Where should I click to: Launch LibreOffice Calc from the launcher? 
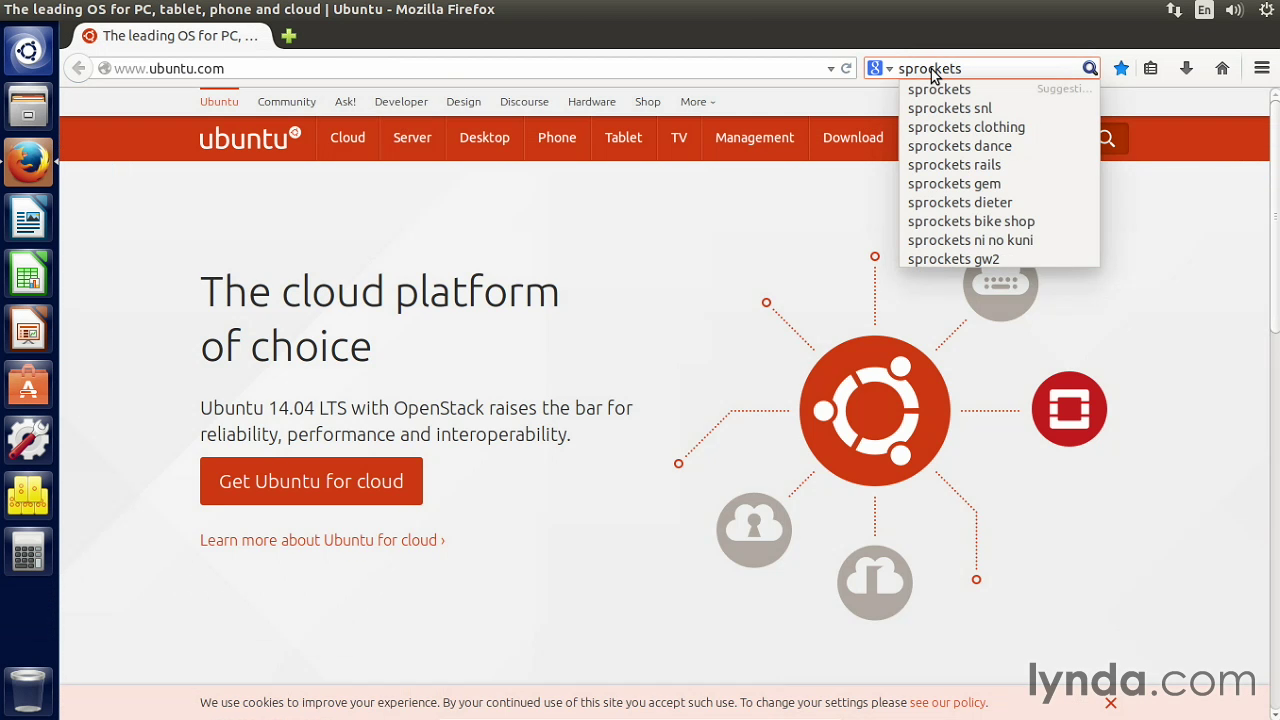pyautogui.click(x=28, y=271)
